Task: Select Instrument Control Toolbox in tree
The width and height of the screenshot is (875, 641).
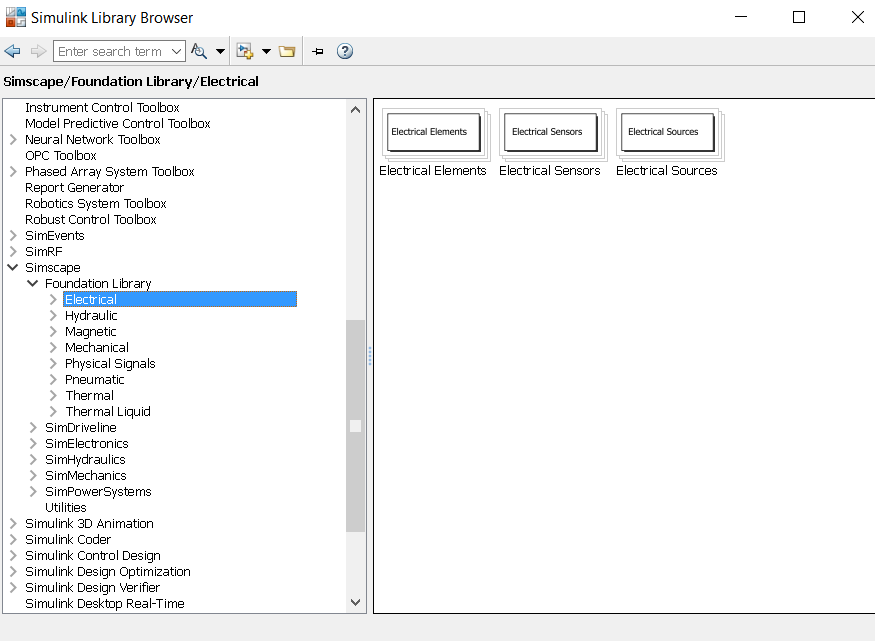Action: pyautogui.click(x=102, y=108)
